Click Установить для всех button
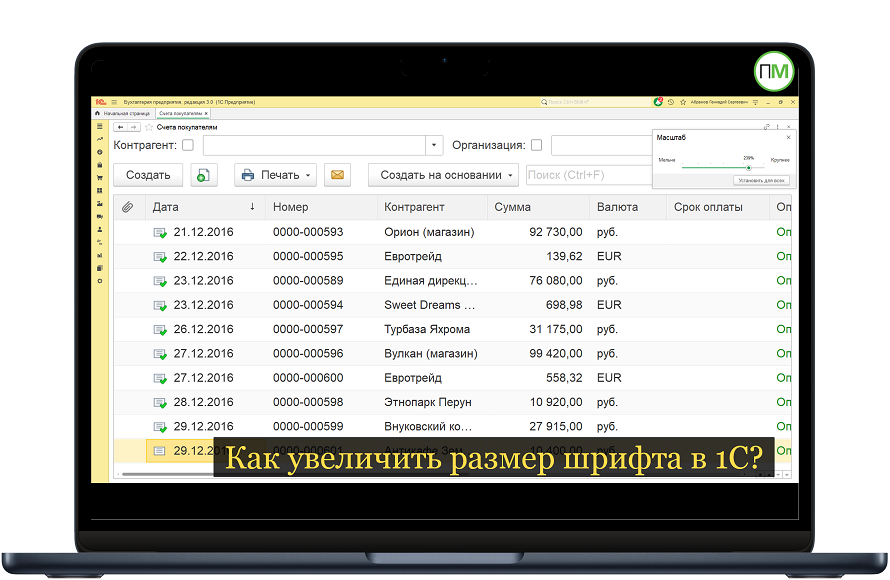The image size is (890, 580). (761, 180)
